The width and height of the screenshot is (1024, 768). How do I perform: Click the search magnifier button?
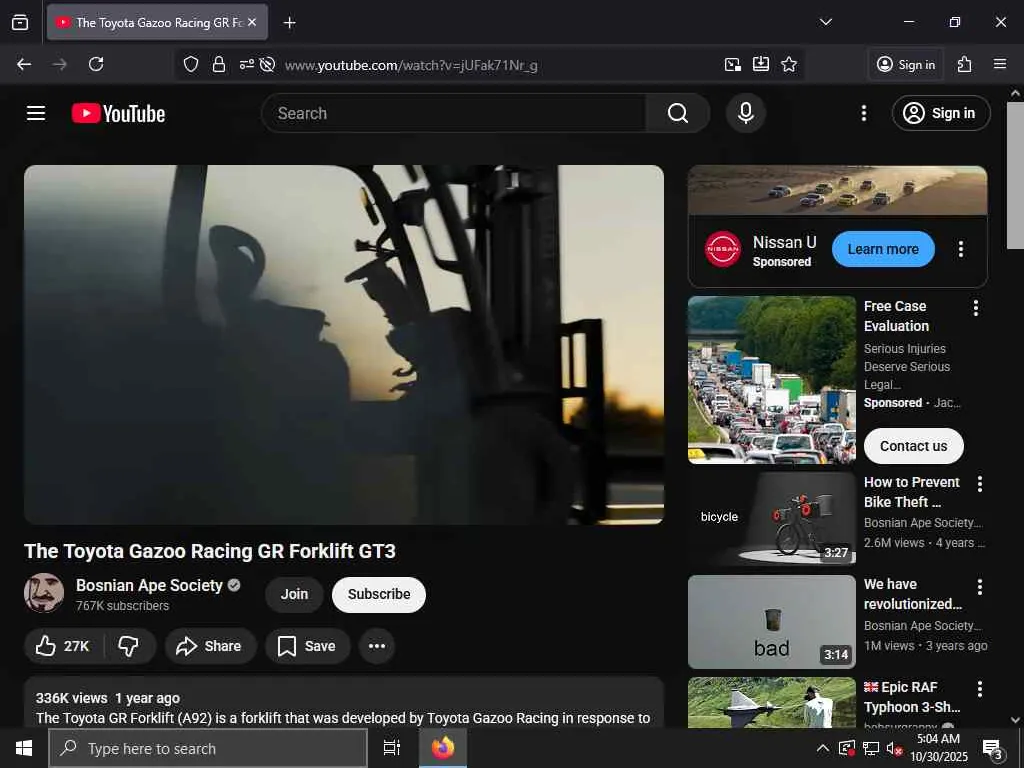point(678,113)
